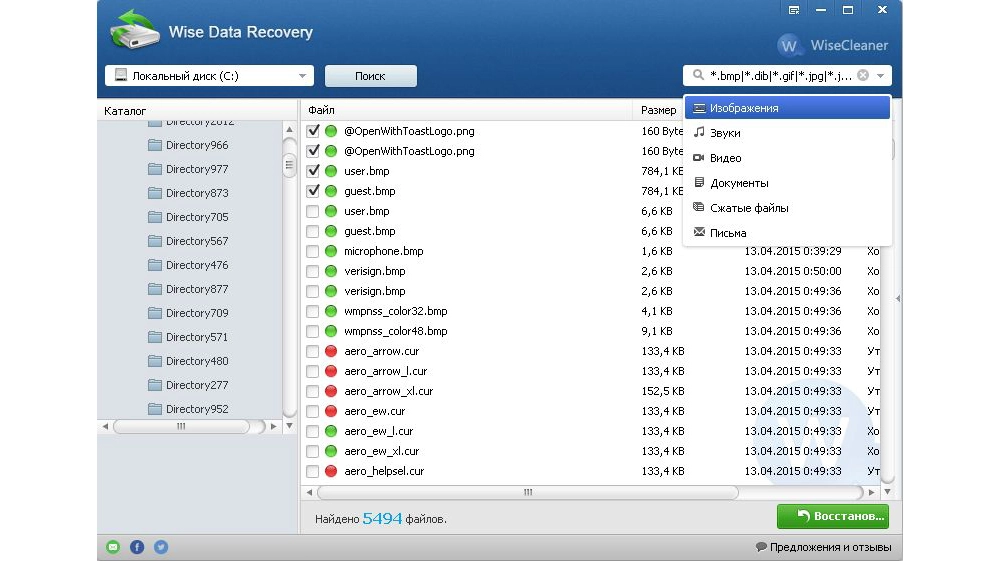Click the red status dot beside aero_arrow.cur
Image resolution: width=1000 pixels, height=561 pixels.
[x=331, y=351]
